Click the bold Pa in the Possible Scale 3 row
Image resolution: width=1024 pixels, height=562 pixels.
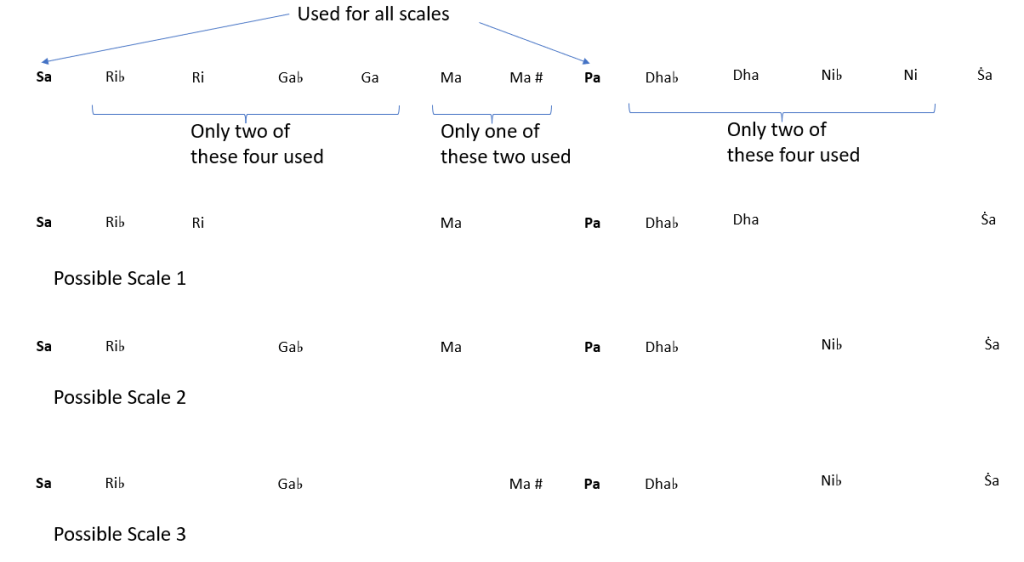(x=592, y=484)
